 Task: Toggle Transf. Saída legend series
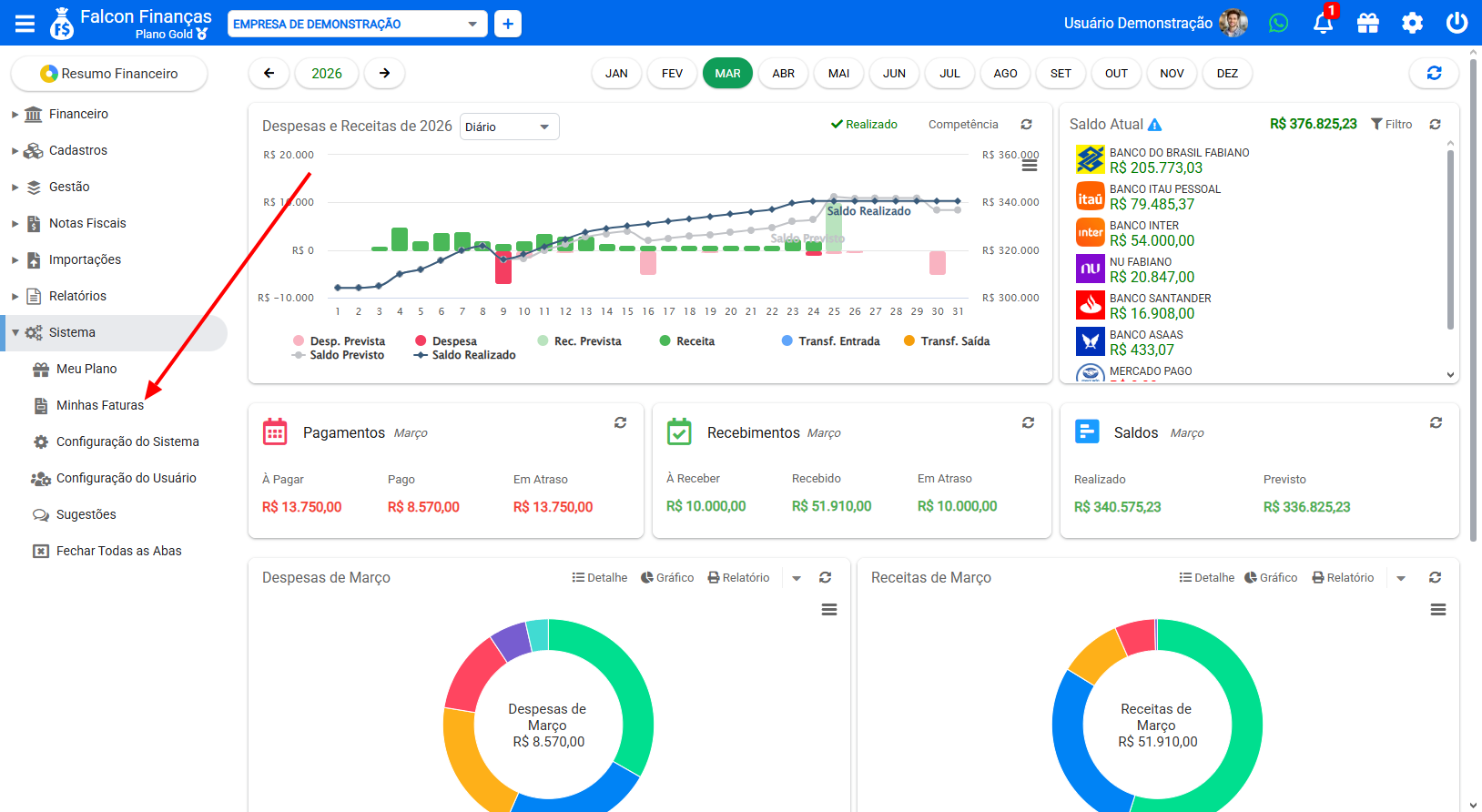(947, 341)
